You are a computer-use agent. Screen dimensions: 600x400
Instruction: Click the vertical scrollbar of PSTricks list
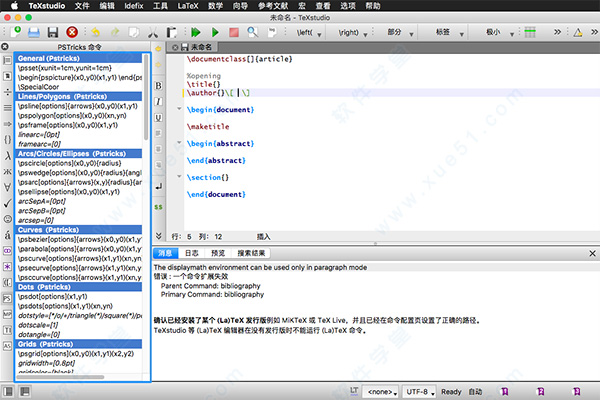[146, 97]
